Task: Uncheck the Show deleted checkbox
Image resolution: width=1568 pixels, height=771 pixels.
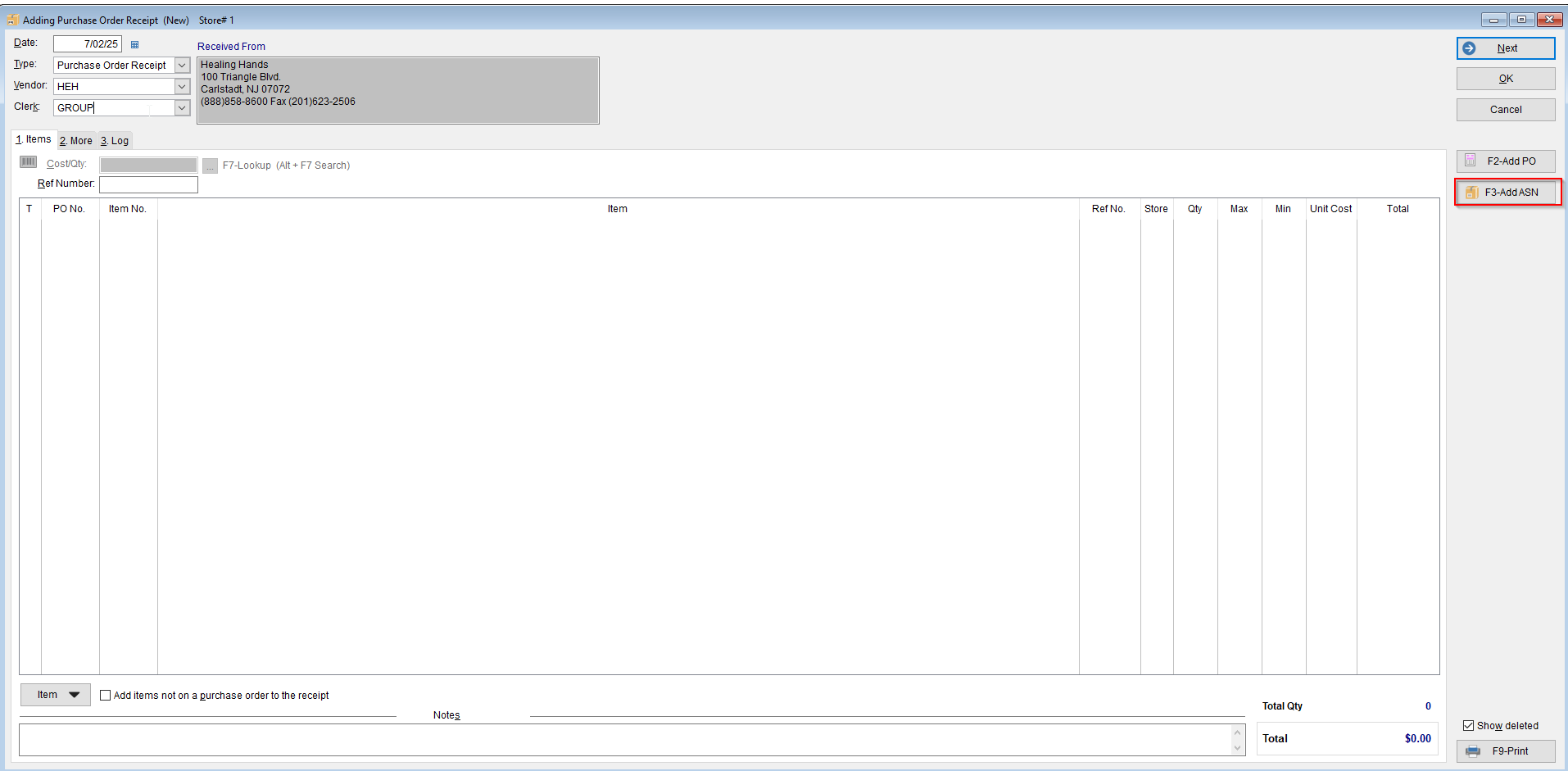Action: [x=1468, y=726]
